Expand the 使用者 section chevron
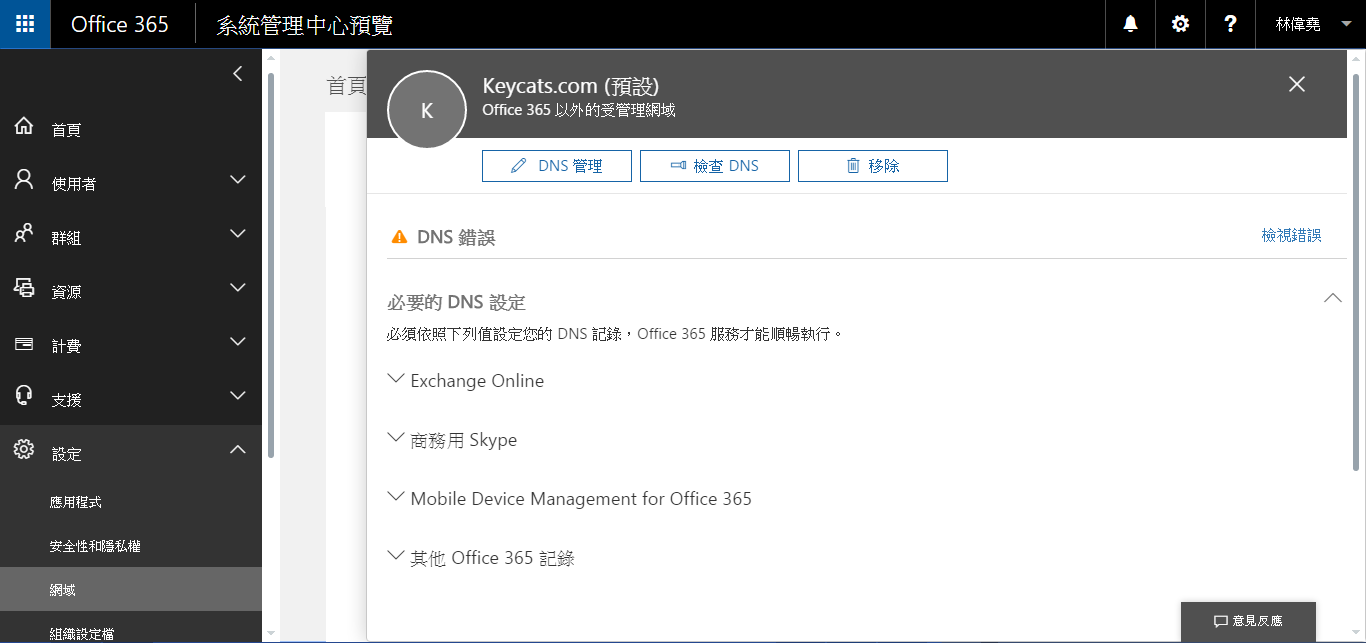This screenshot has height=643, width=1366. (237, 180)
